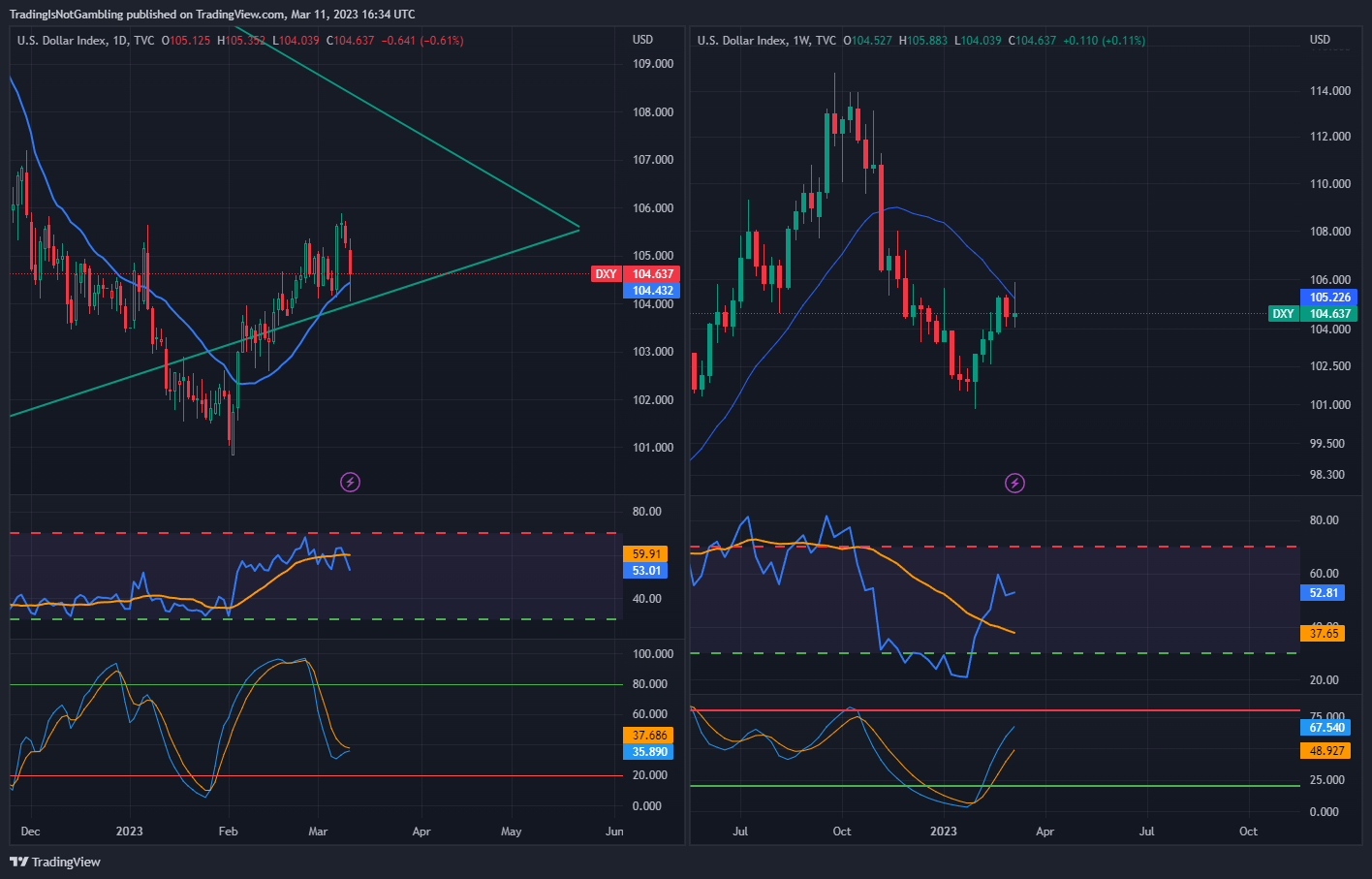1372x879 pixels.
Task: Click the blue 52.81 RSI value tag on the weekly chart
Action: (1324, 593)
